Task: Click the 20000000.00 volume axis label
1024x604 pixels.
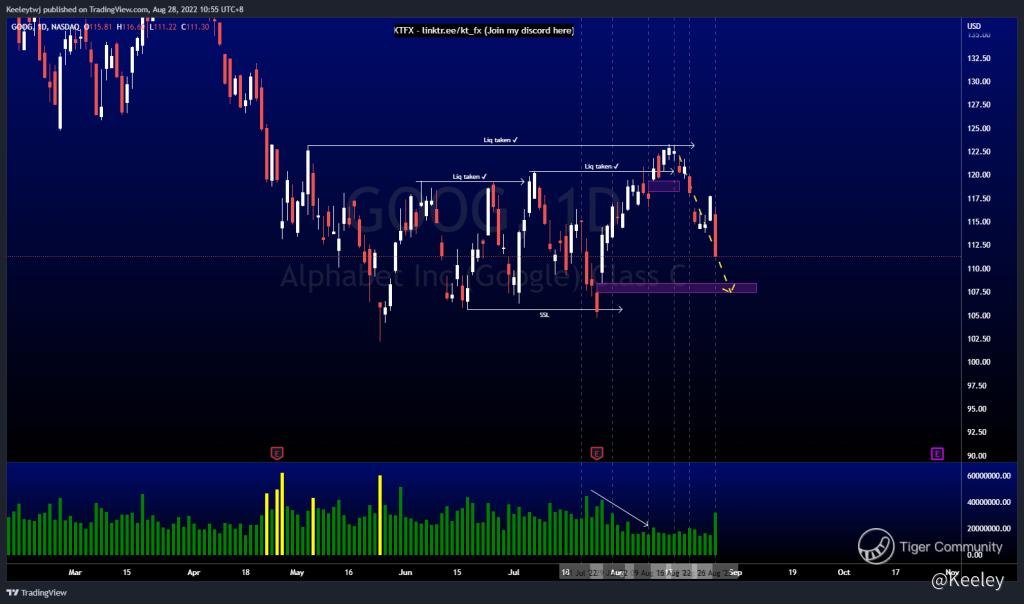Action: 988,528
